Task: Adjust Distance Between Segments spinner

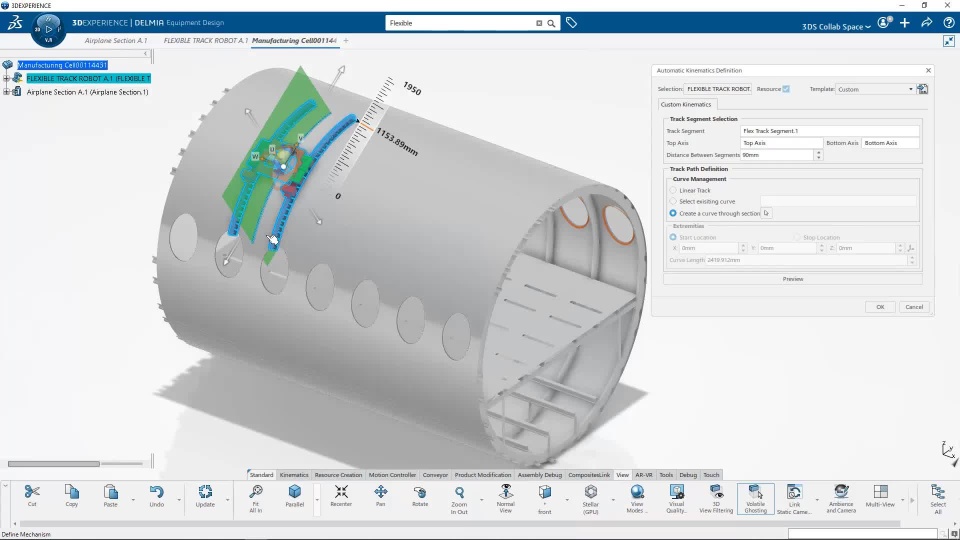Action: (x=819, y=155)
